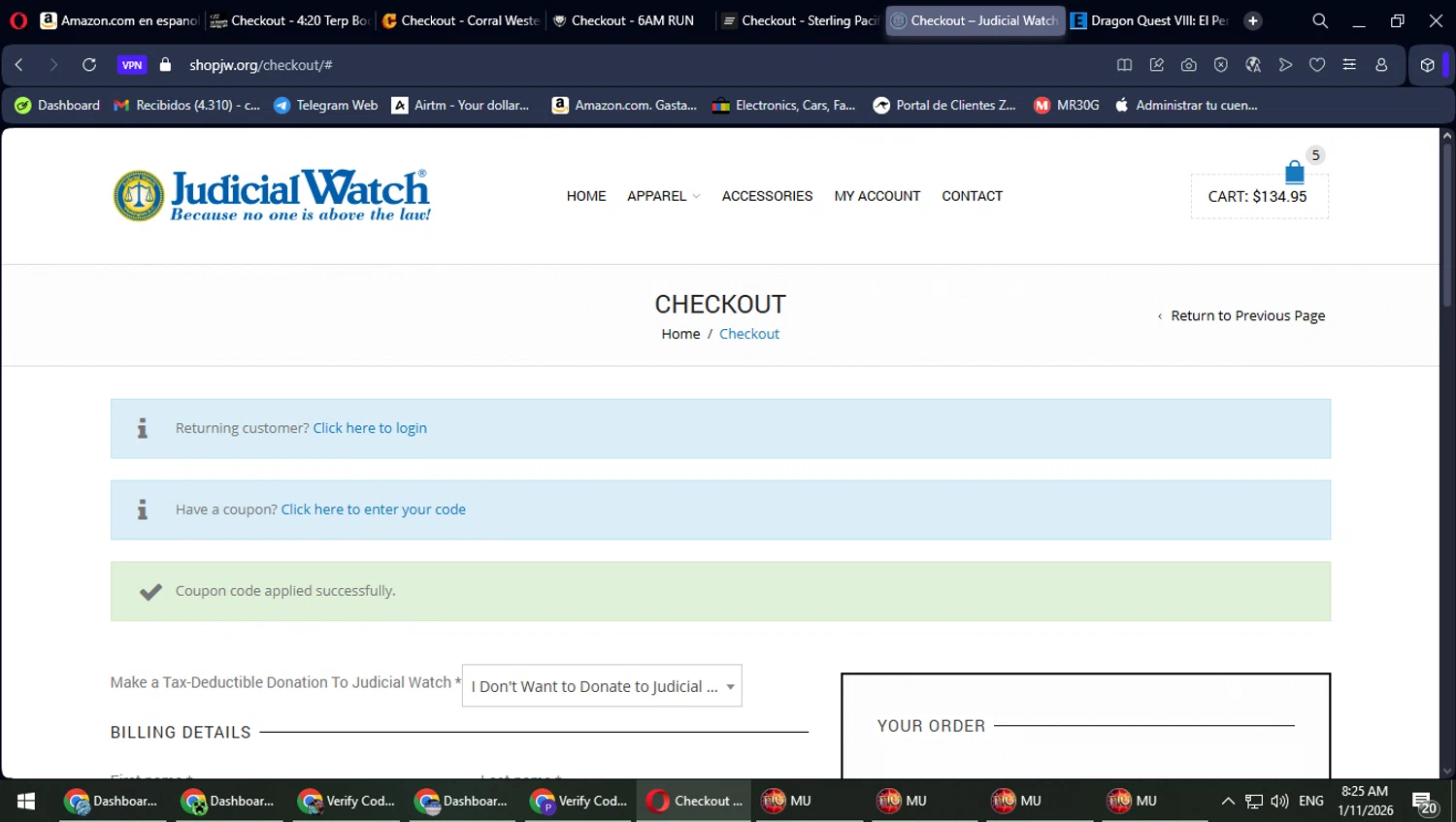
Task: Open the network tray icon
Action: (1254, 801)
